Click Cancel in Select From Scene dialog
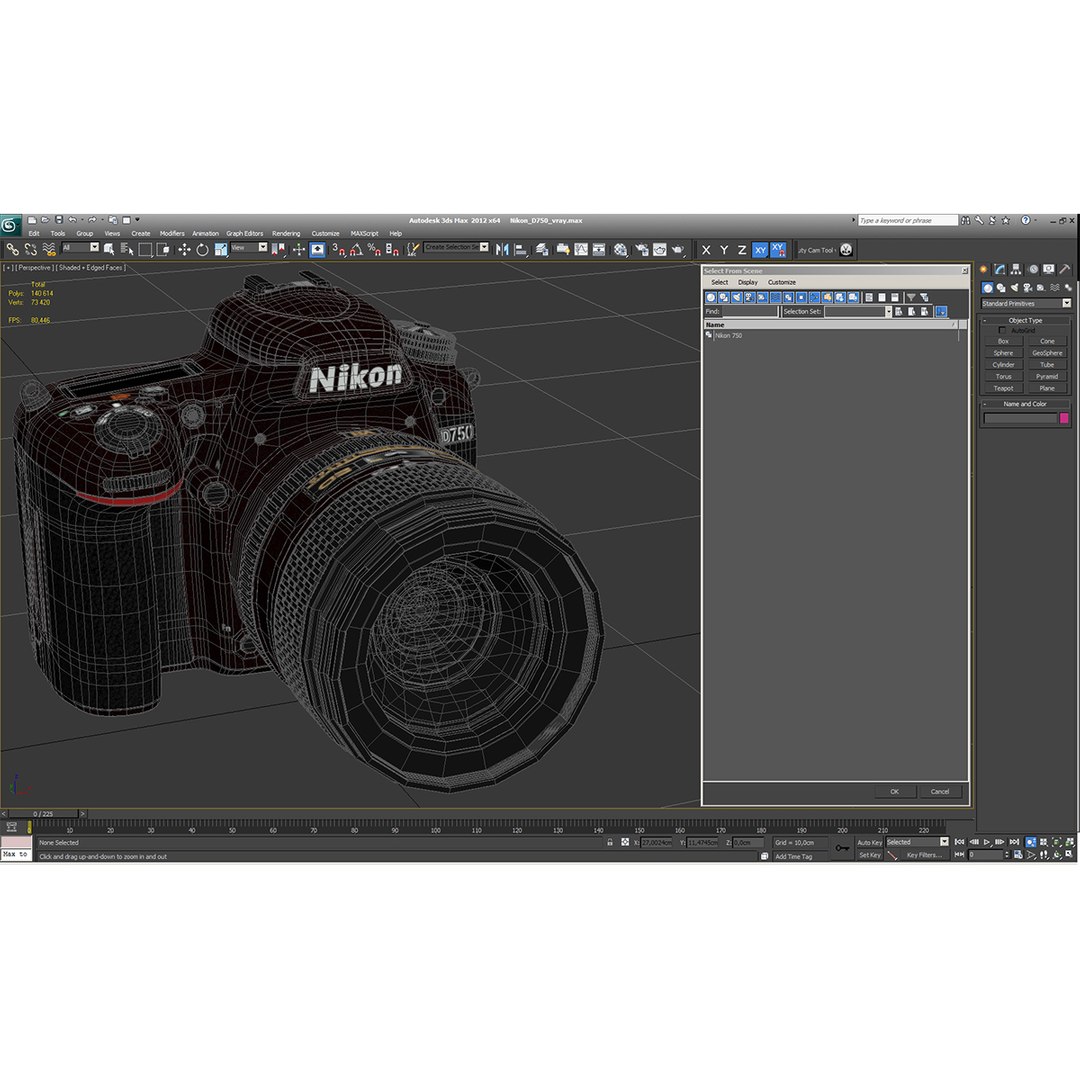The height and width of the screenshot is (1080, 1080). click(x=939, y=792)
